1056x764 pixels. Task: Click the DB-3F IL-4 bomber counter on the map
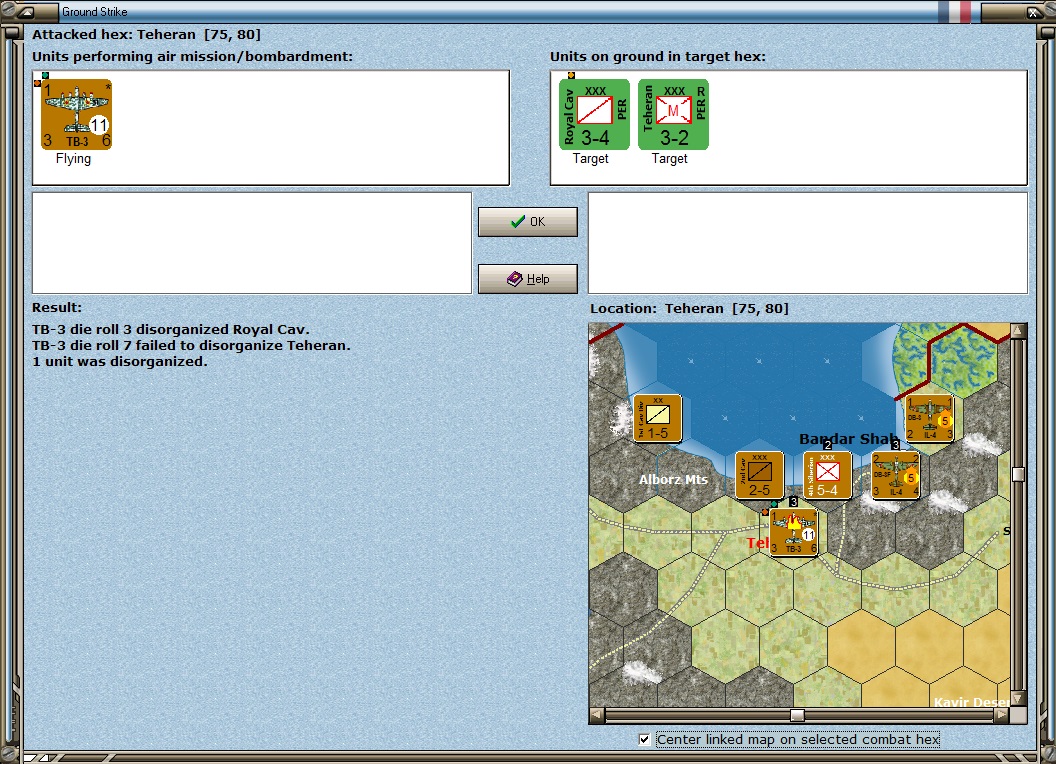point(895,475)
